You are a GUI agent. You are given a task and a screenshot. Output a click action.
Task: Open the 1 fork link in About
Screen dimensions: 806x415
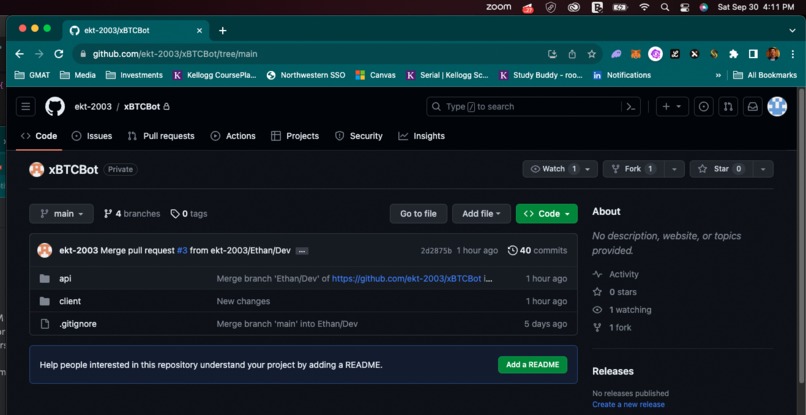613,328
